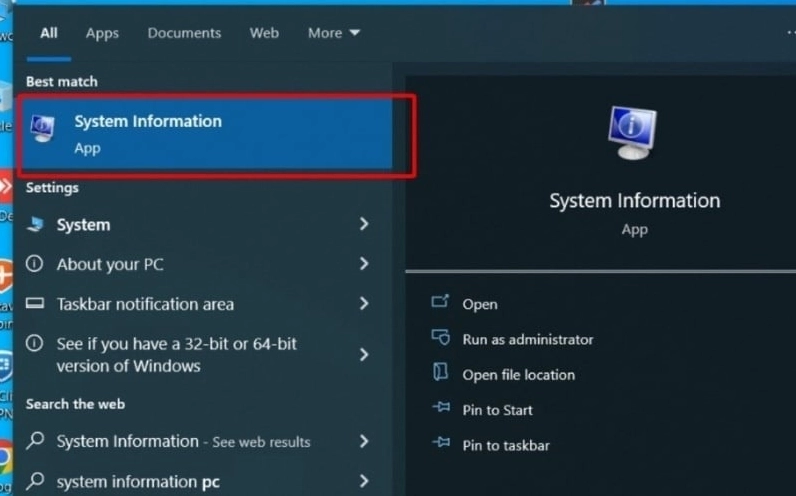Expand Taskbar notification area chevron
Screen dimensions: 796x496
[363, 304]
